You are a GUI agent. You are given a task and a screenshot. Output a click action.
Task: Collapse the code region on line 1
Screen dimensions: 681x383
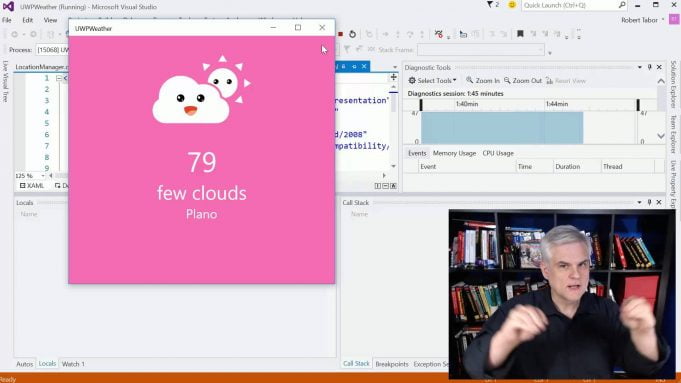(59, 78)
